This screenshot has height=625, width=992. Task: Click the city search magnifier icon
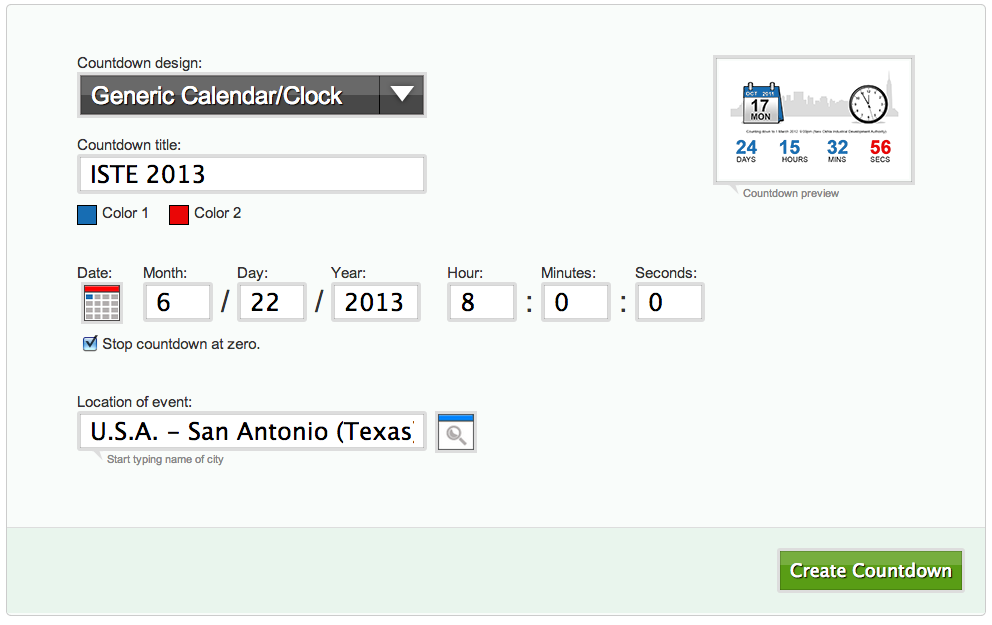[456, 432]
